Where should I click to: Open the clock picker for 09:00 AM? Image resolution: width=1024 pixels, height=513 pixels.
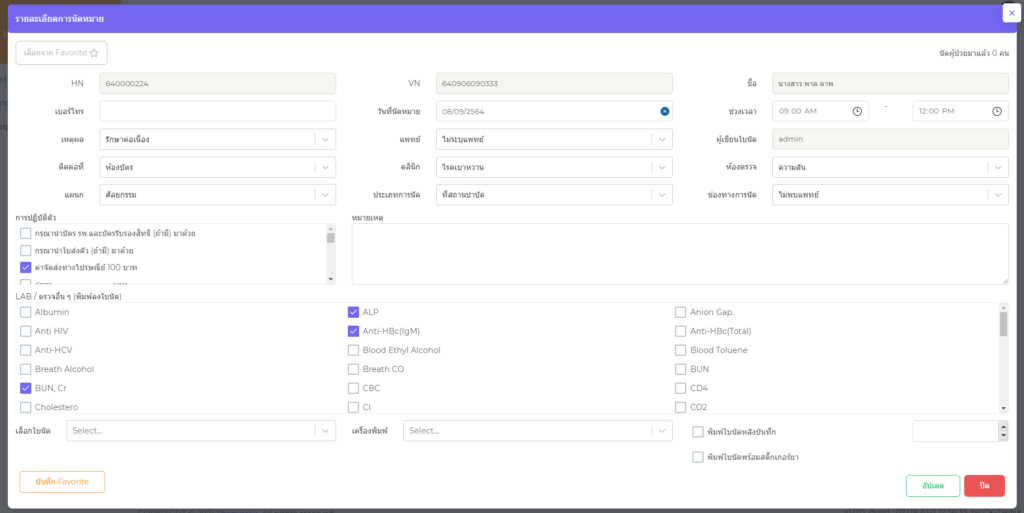pyautogui.click(x=857, y=111)
